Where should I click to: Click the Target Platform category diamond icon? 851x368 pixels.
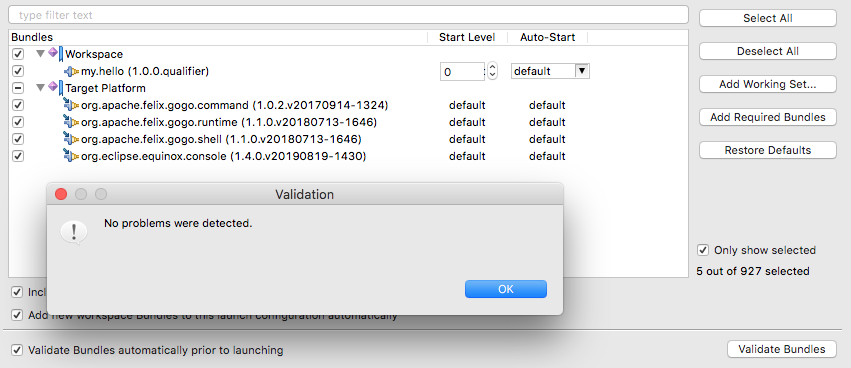55,87
